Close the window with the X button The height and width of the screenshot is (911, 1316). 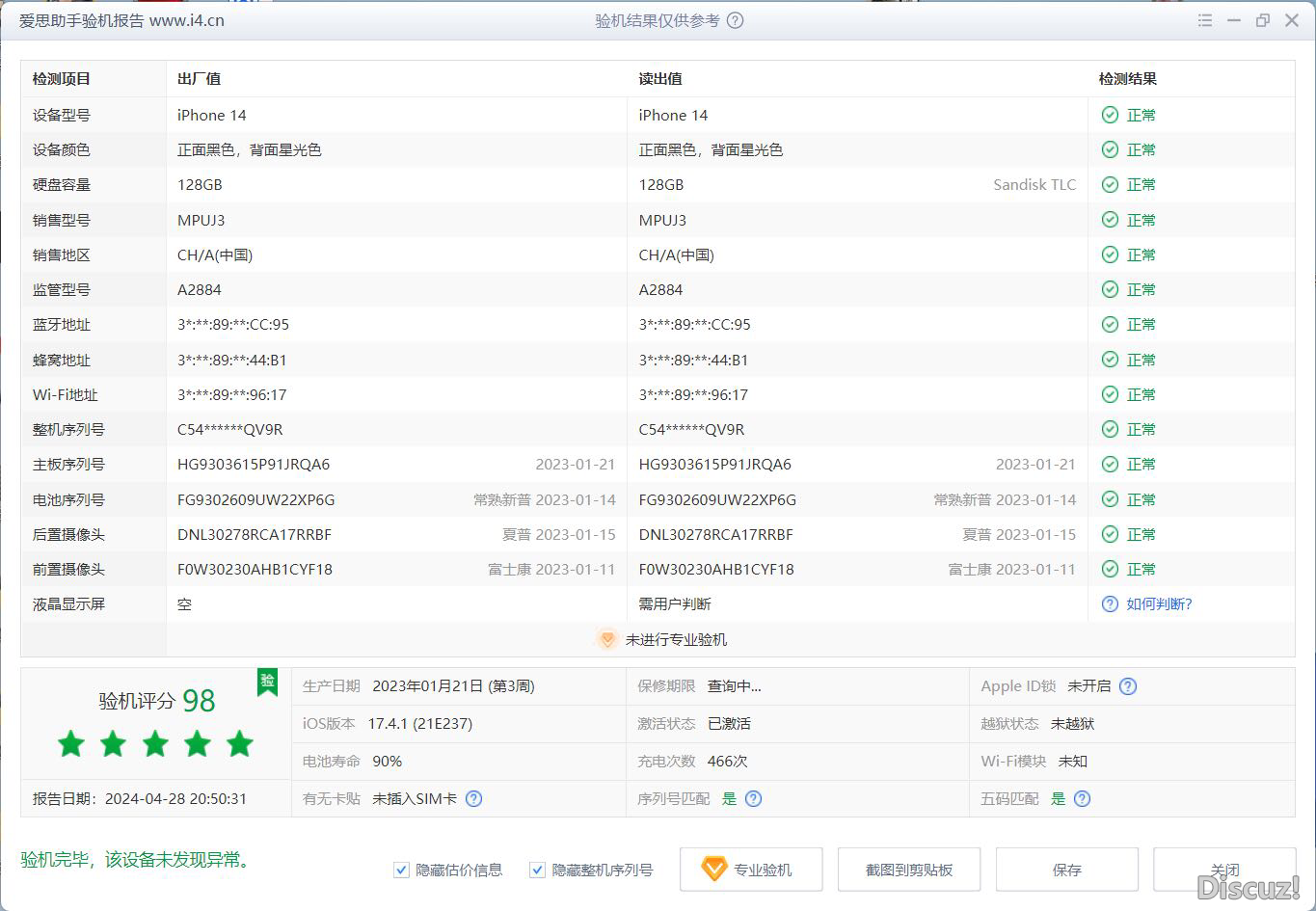pos(1292,20)
